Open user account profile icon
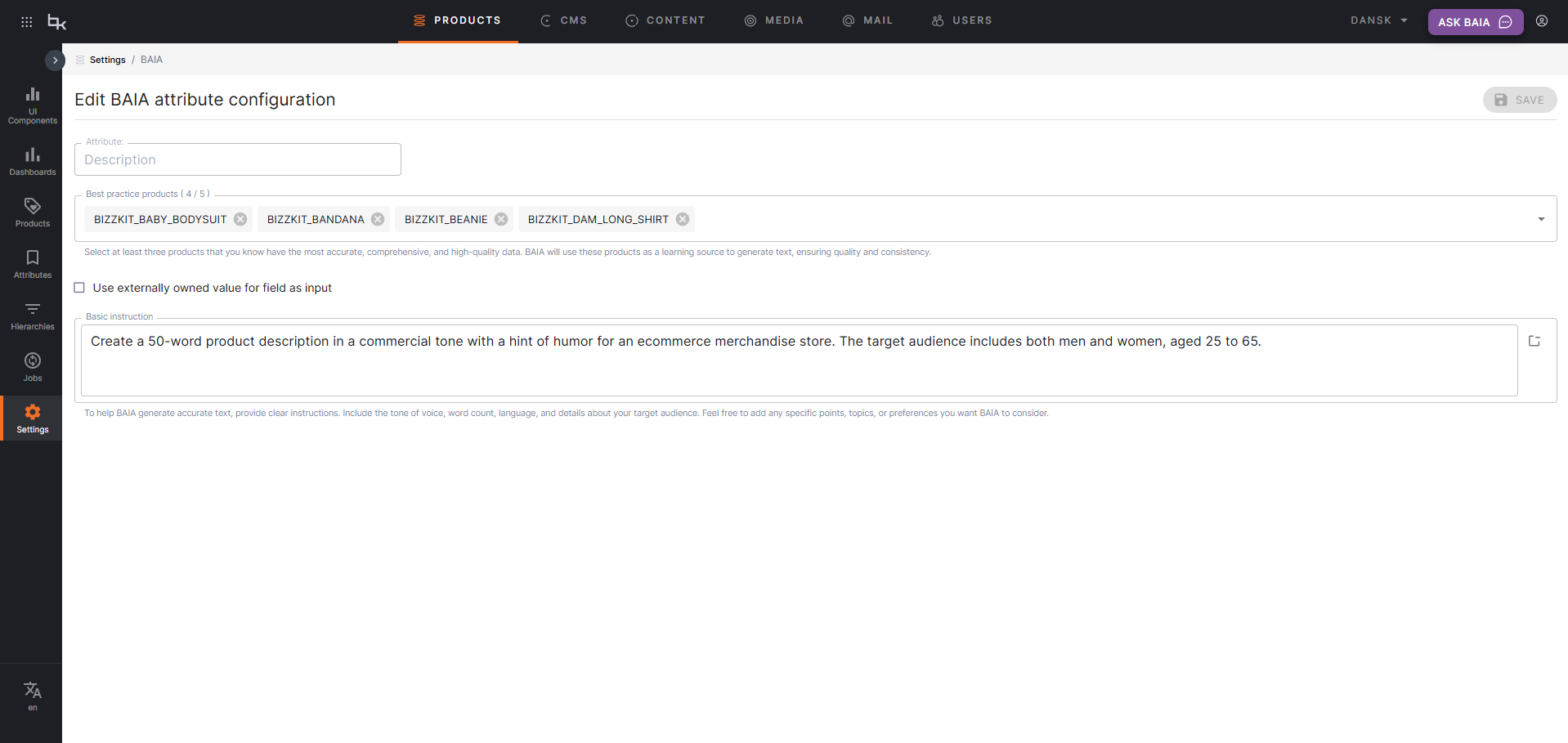This screenshot has width=1568, height=743. pyautogui.click(x=1541, y=21)
